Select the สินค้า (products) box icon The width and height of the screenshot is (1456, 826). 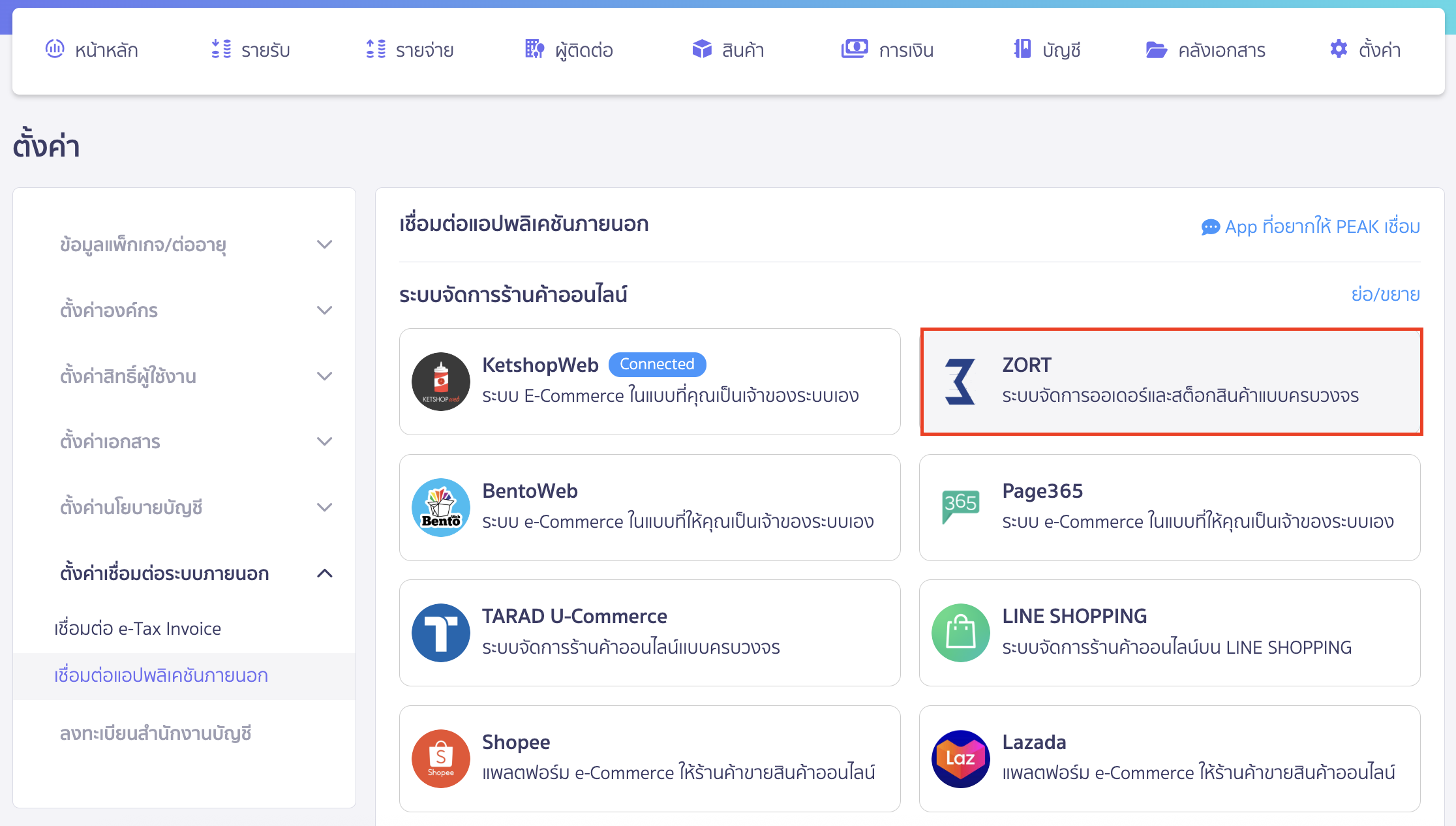701,48
